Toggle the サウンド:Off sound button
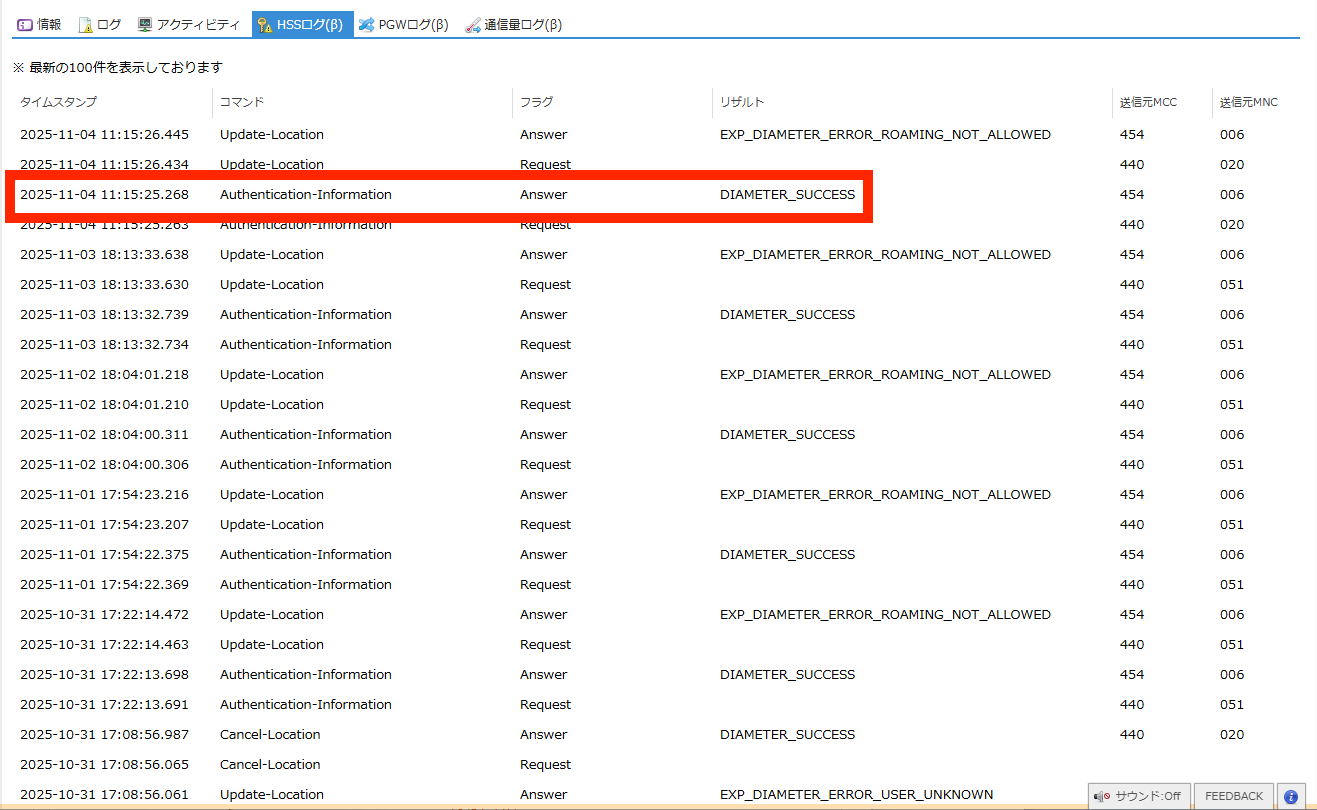Image resolution: width=1317 pixels, height=810 pixels. (x=1138, y=796)
